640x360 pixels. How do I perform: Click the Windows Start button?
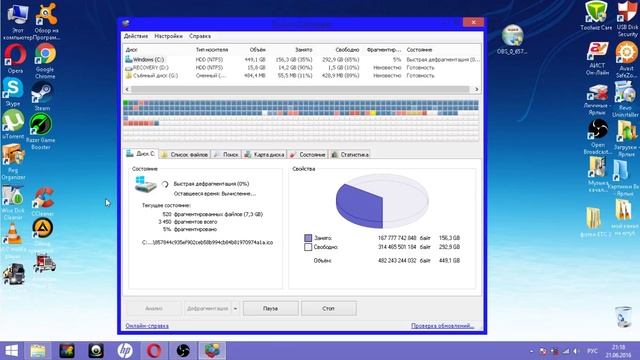point(11,351)
